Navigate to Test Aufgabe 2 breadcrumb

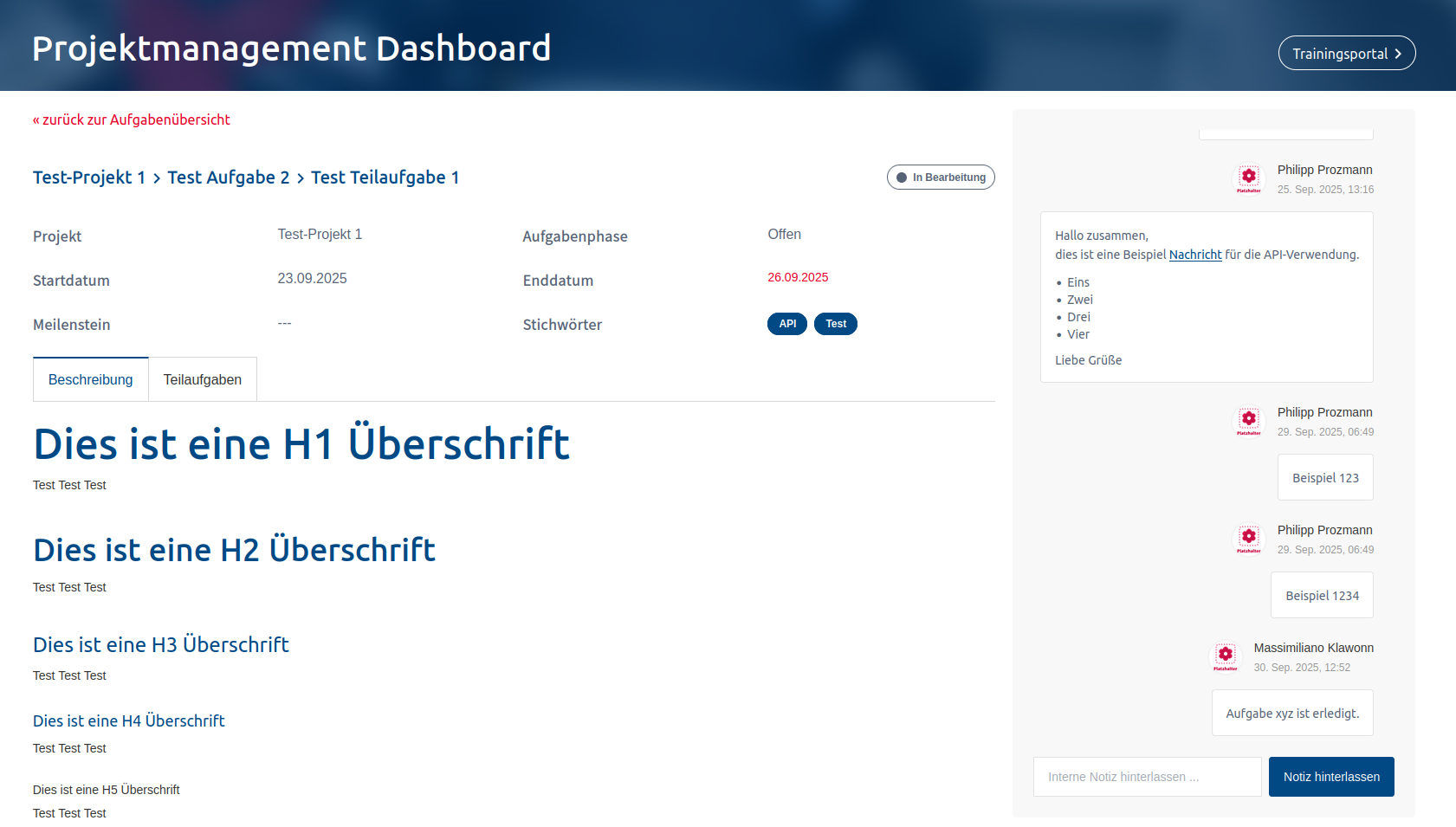click(229, 178)
